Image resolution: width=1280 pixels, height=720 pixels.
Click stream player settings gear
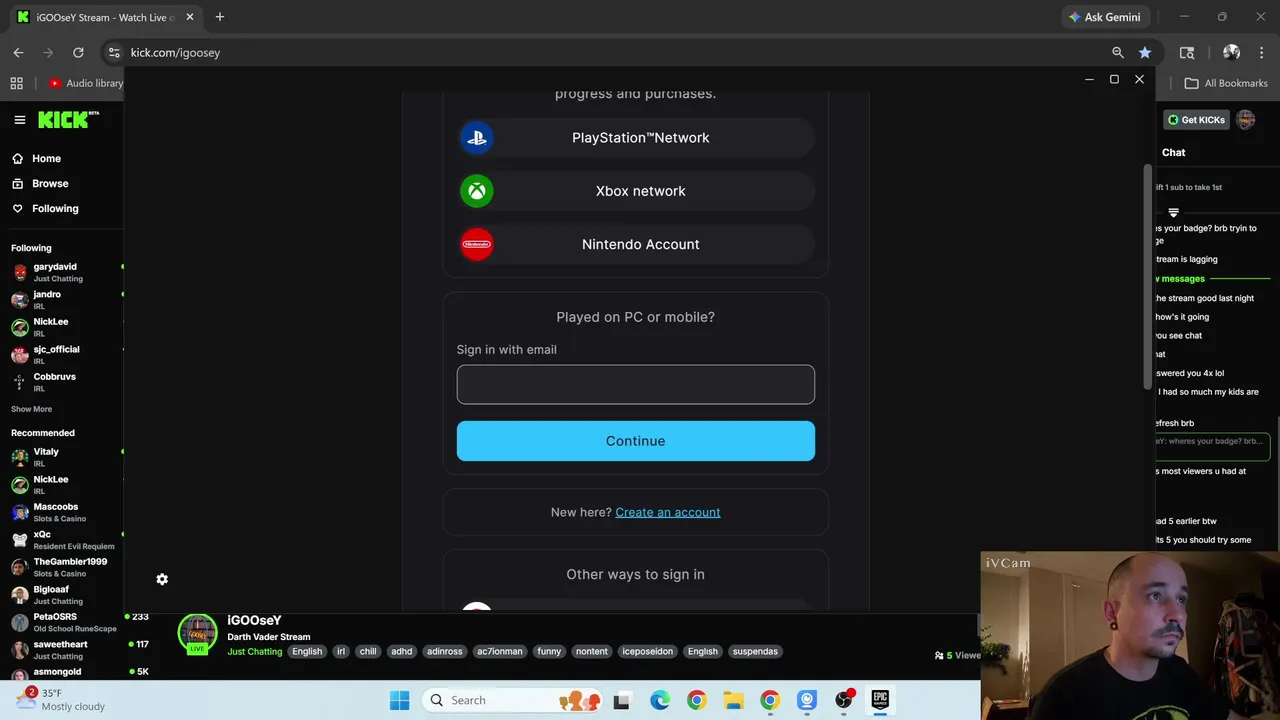click(x=162, y=579)
